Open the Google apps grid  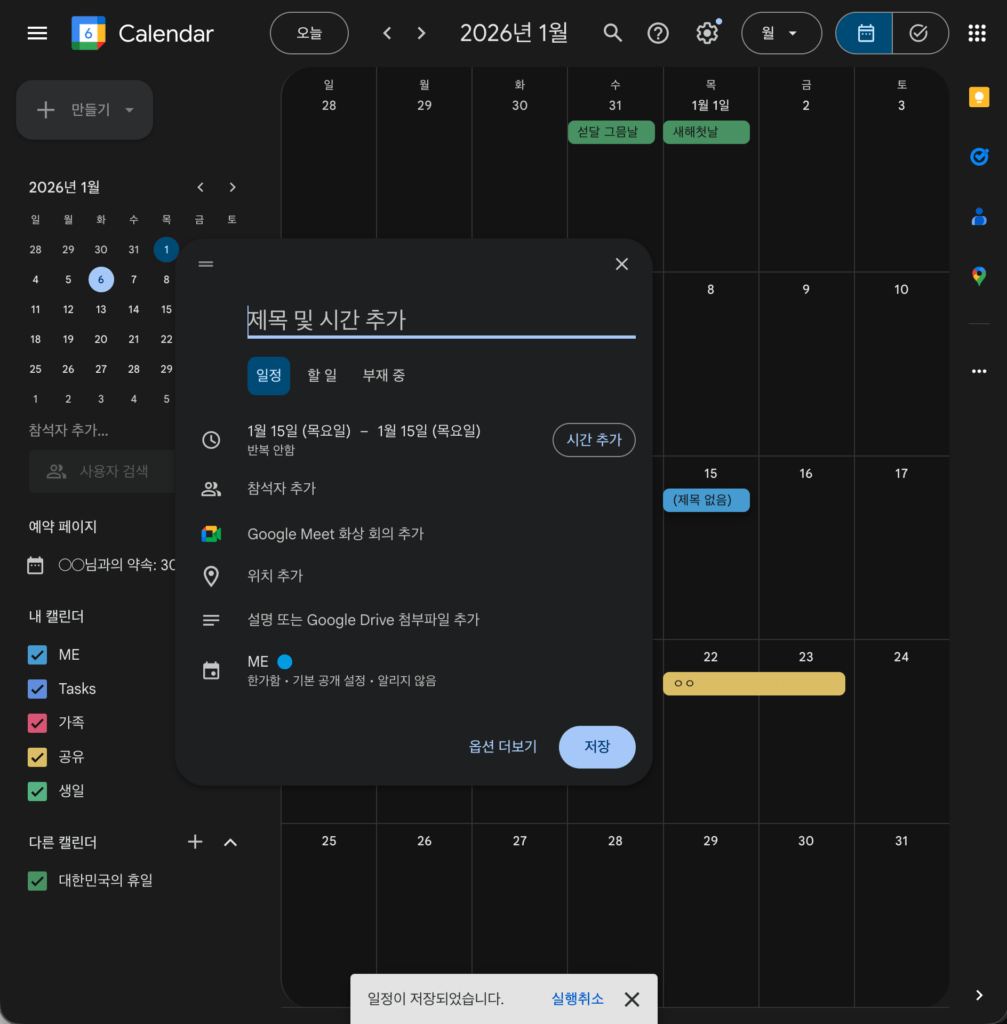(977, 33)
